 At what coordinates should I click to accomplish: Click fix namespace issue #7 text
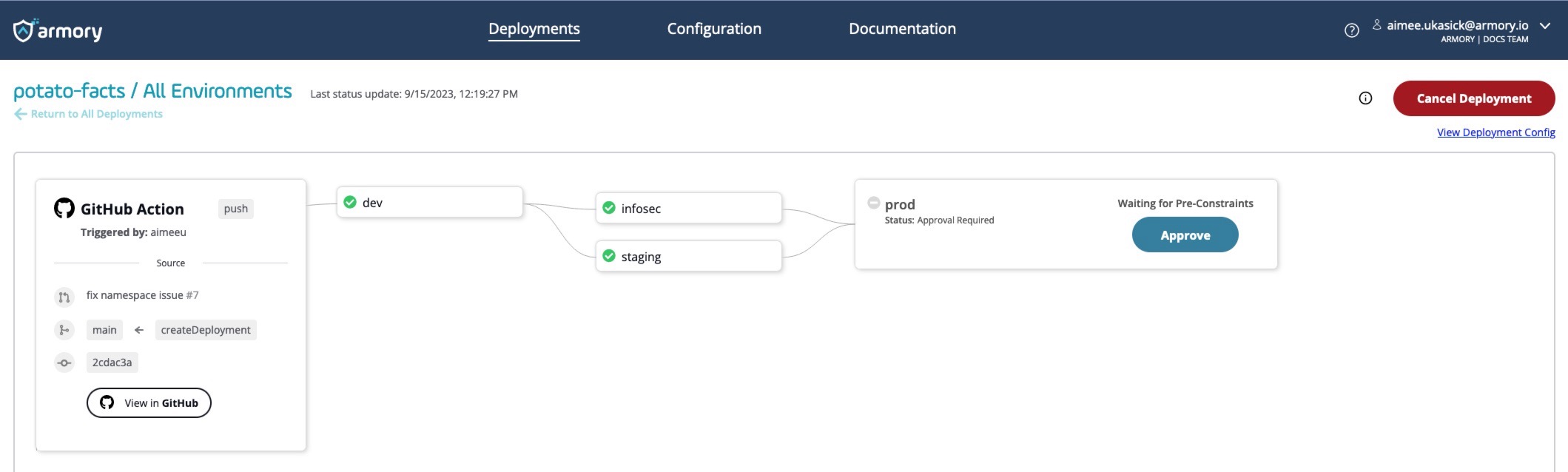143,295
